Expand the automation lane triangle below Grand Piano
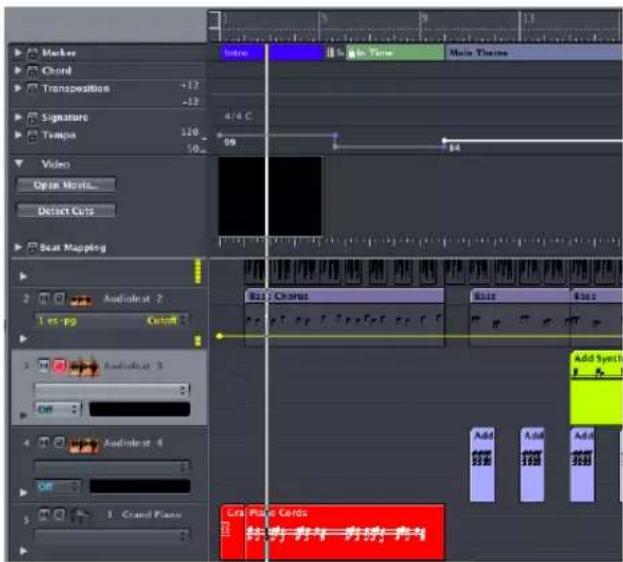 click(23, 551)
